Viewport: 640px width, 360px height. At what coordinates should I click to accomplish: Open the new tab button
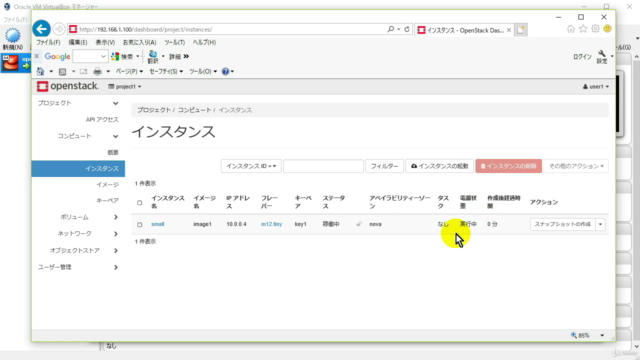tap(521, 30)
